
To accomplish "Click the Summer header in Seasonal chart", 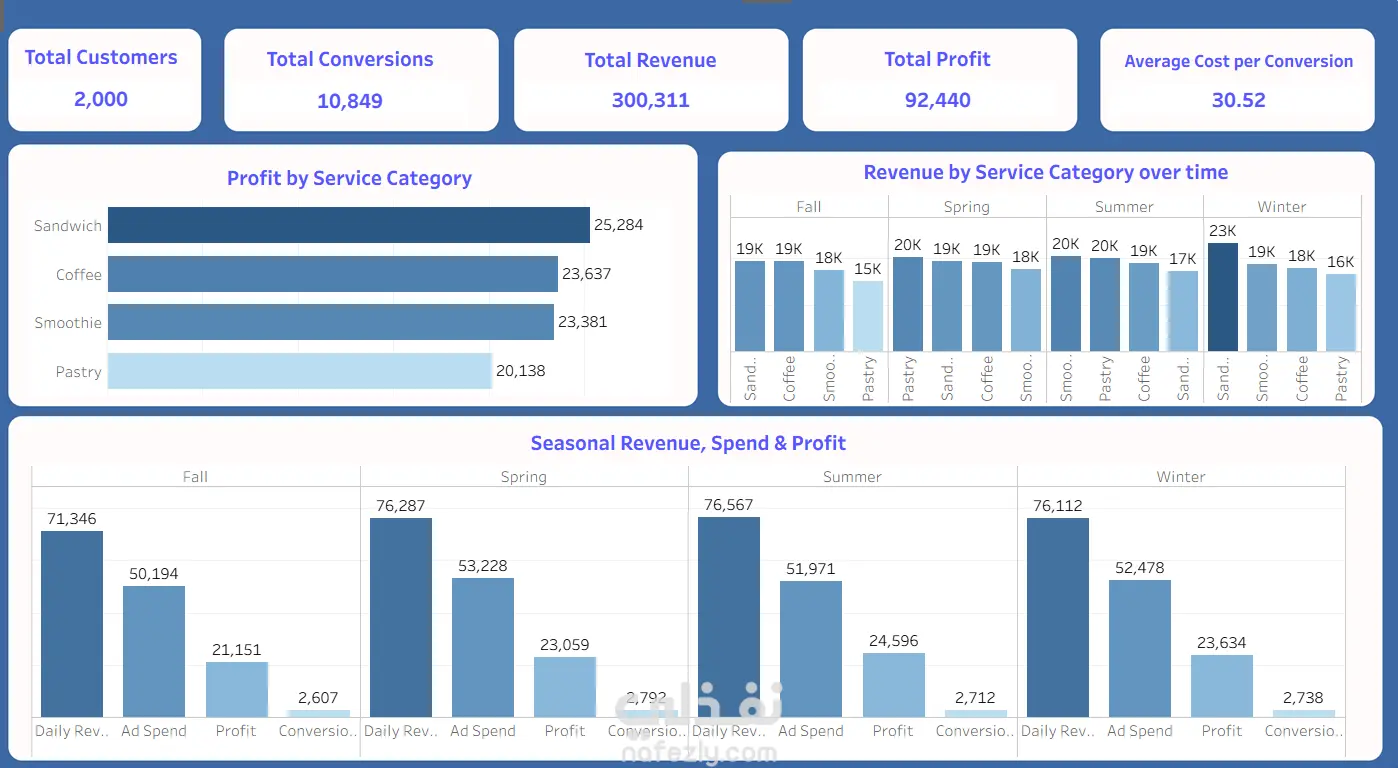I will pos(852,477).
